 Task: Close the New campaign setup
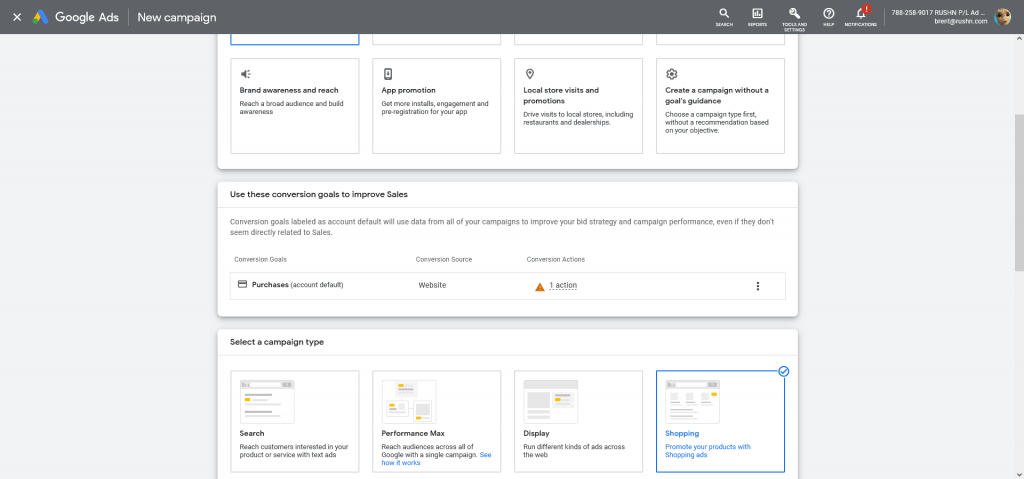pos(17,17)
